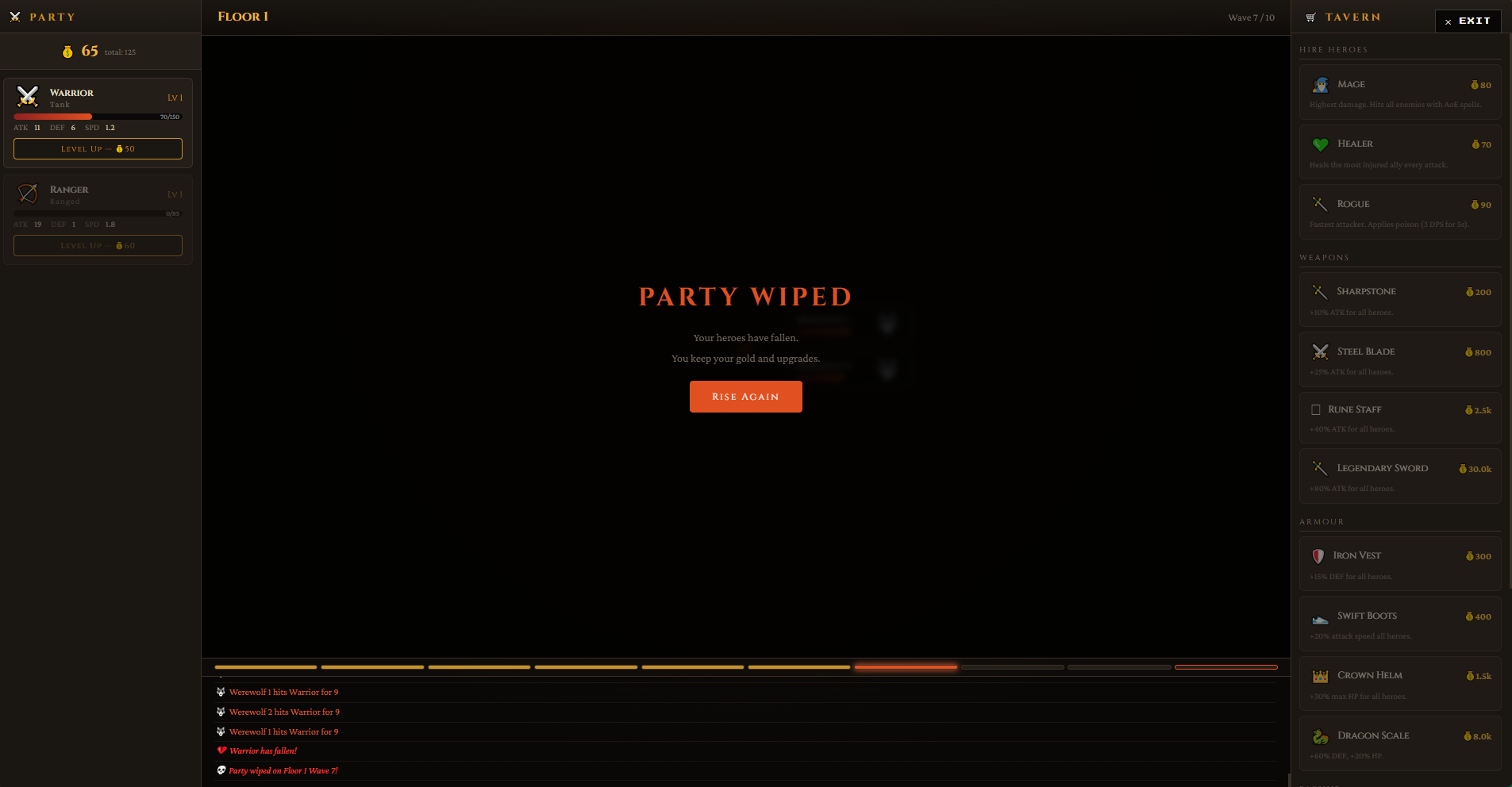Click the Warrior crossed swords icon

click(28, 97)
